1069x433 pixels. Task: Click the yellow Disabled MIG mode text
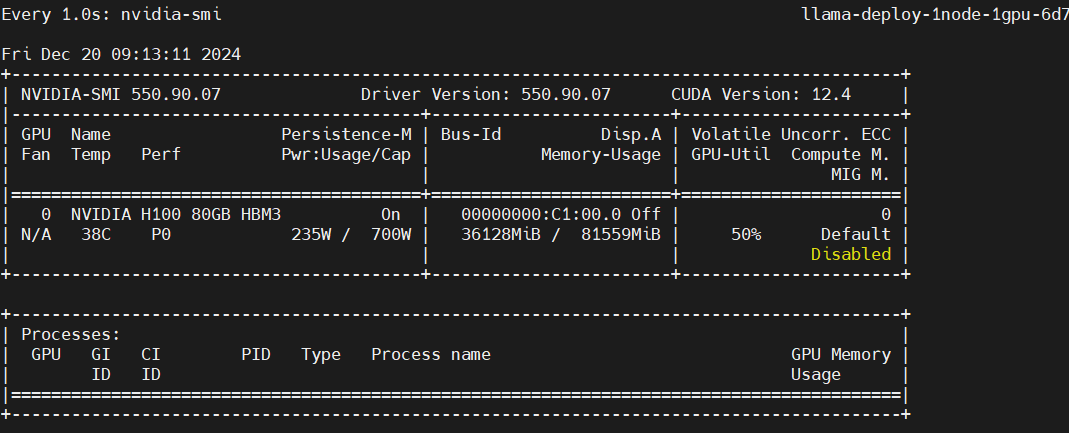point(850,254)
